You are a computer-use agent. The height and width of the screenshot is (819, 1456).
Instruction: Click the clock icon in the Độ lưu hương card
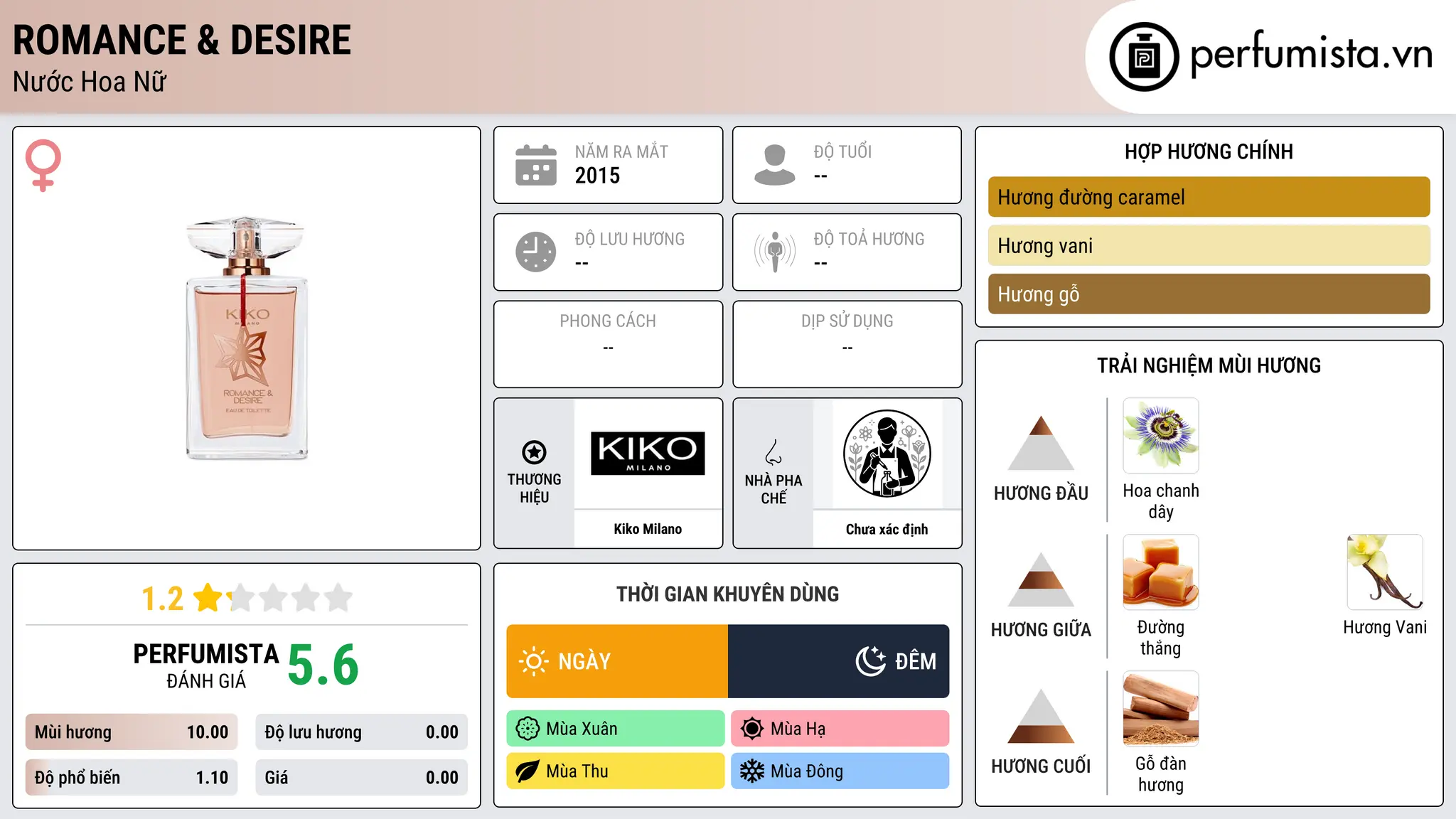536,252
